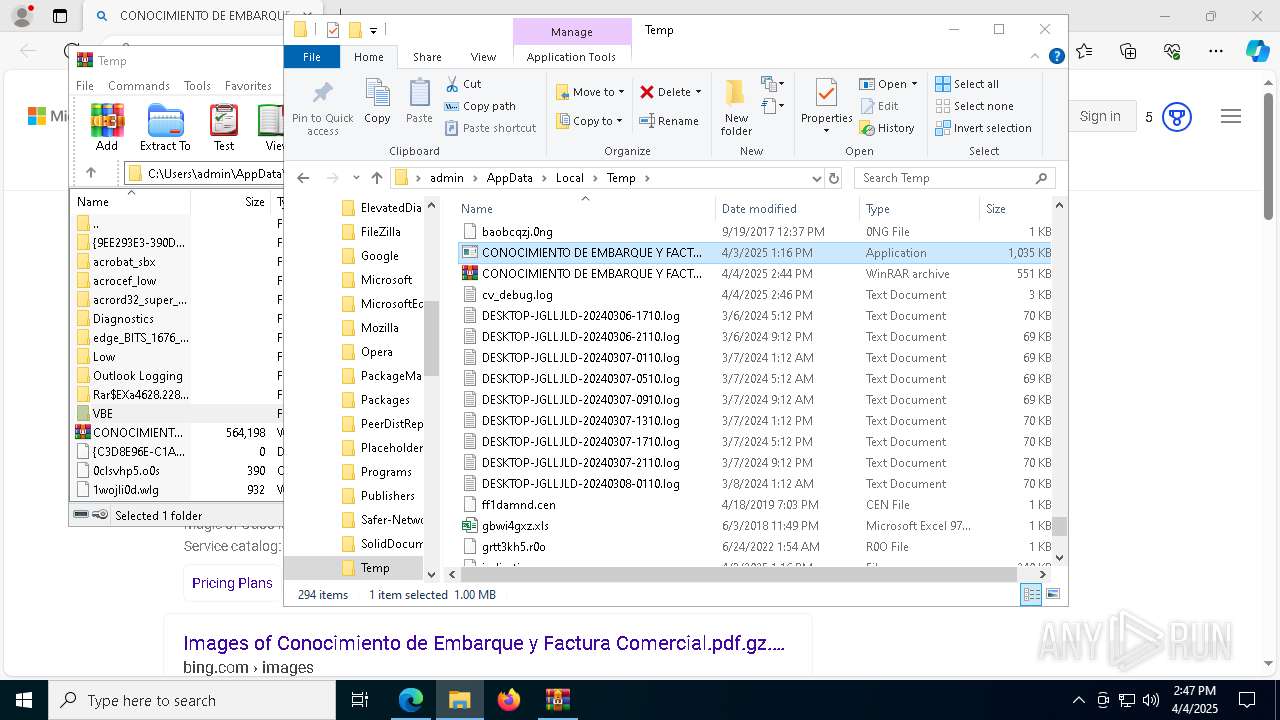Open the Open button dropdown arrow
Image resolution: width=1280 pixels, height=720 pixels.
tap(914, 84)
